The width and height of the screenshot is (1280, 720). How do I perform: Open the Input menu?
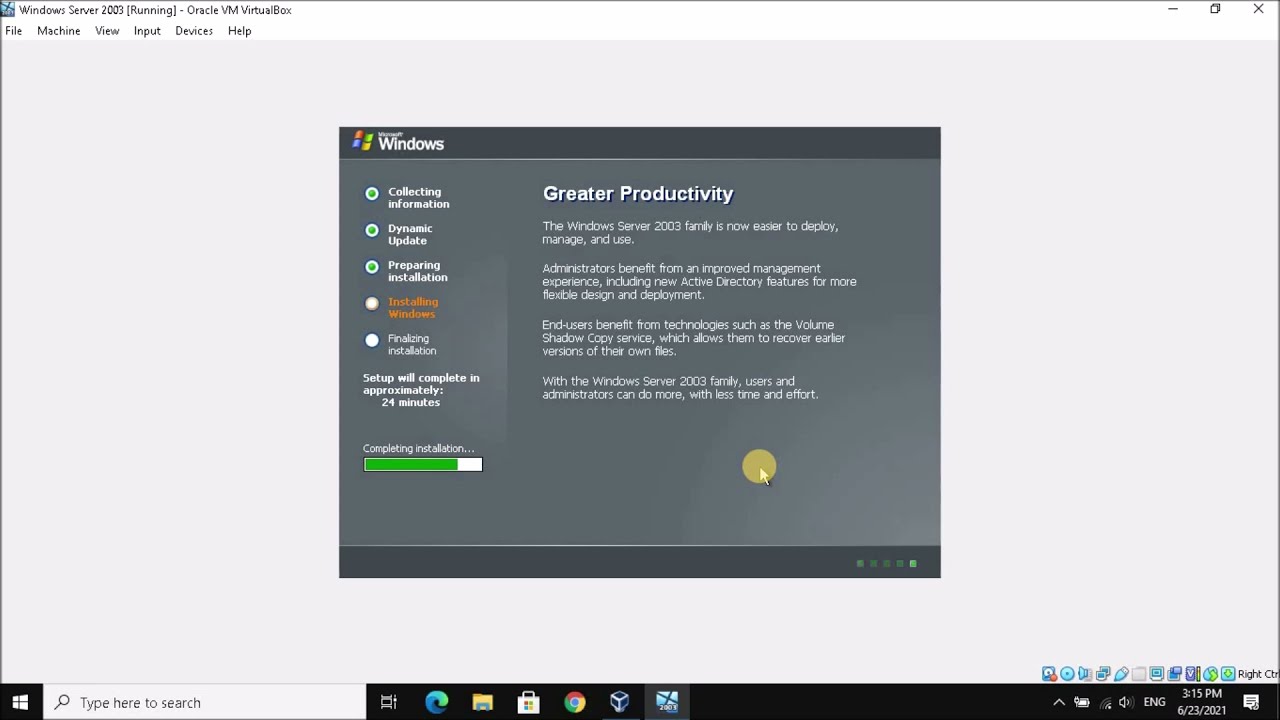(x=147, y=31)
